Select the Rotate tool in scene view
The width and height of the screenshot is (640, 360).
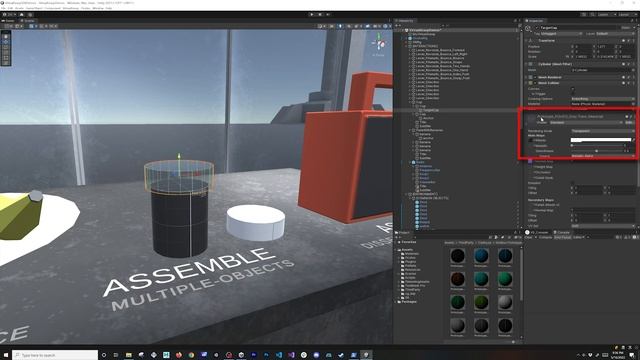(x=6, y=47)
